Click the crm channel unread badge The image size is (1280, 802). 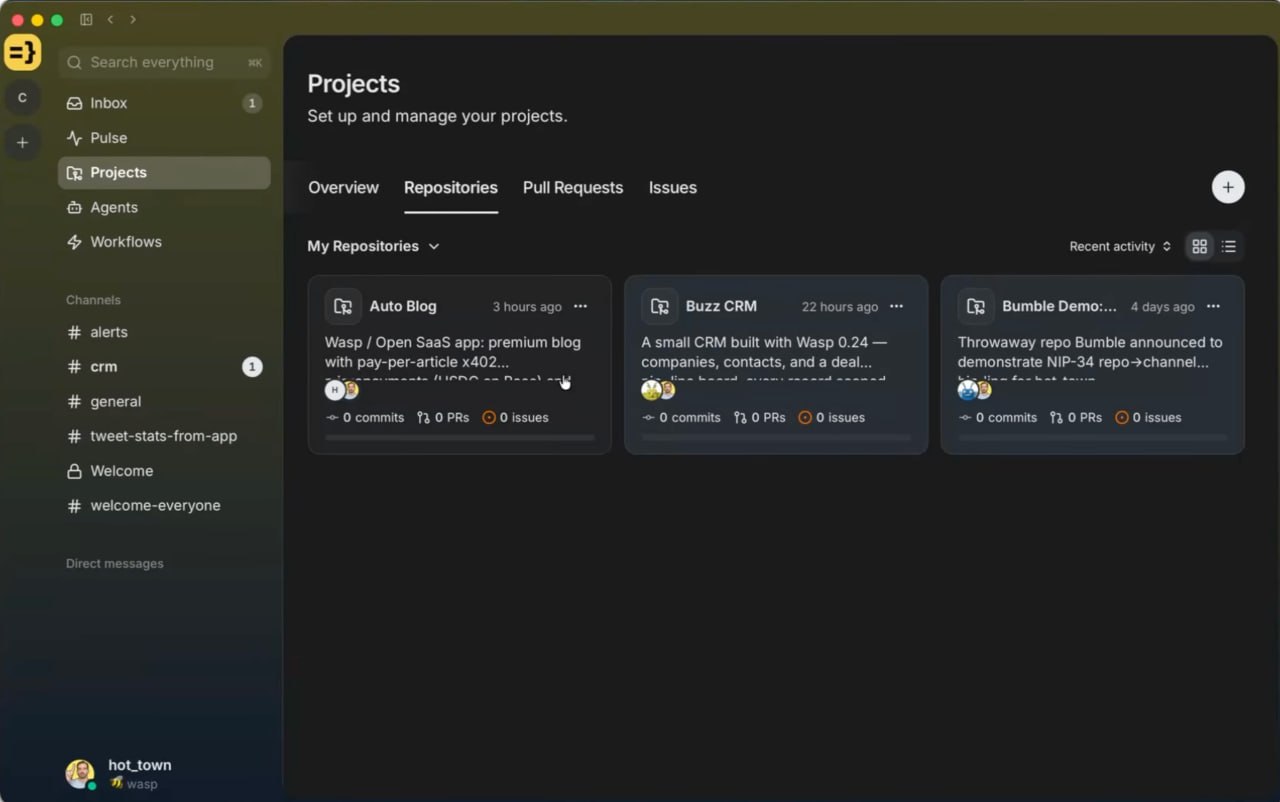(x=252, y=367)
